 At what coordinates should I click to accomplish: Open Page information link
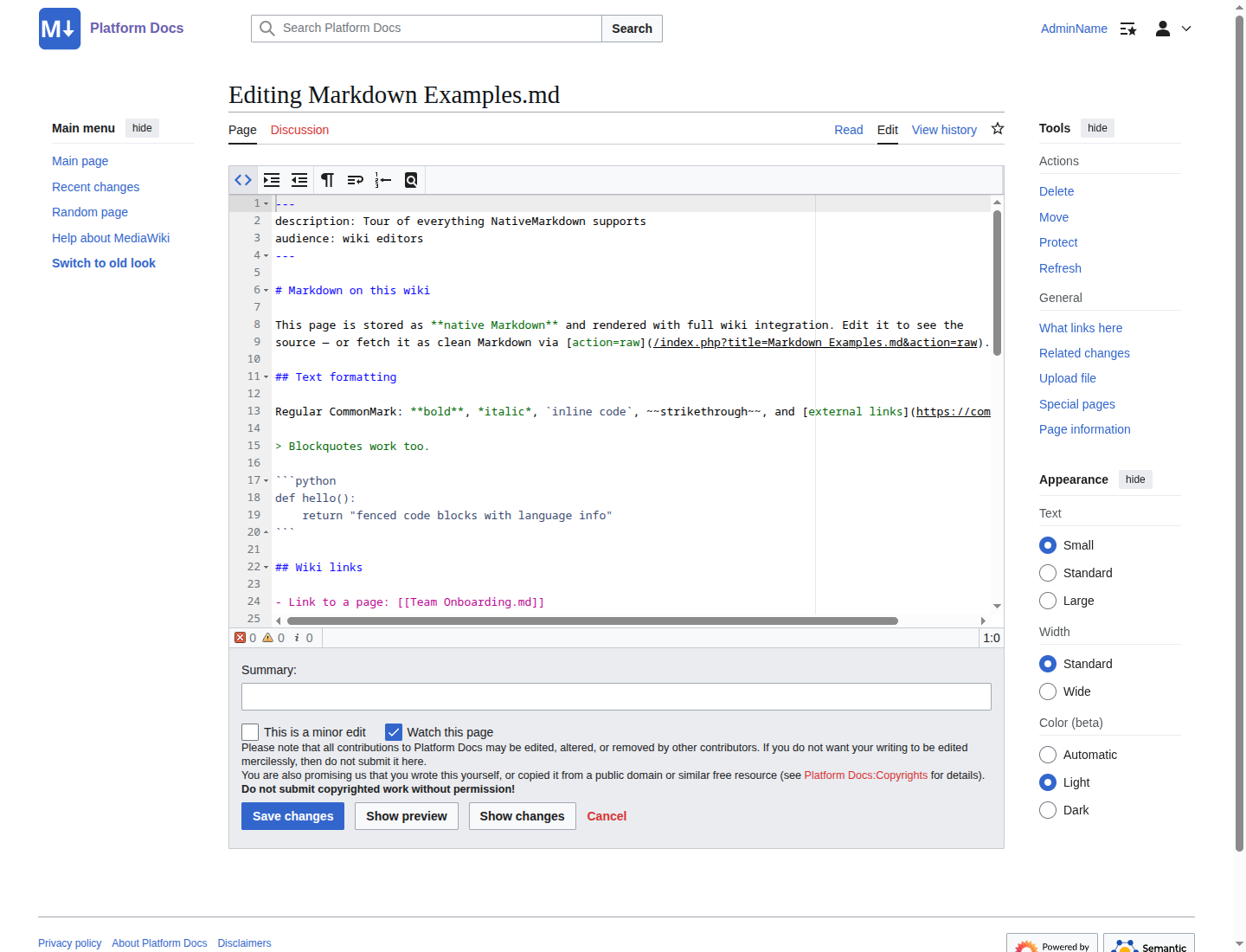[x=1084, y=429]
